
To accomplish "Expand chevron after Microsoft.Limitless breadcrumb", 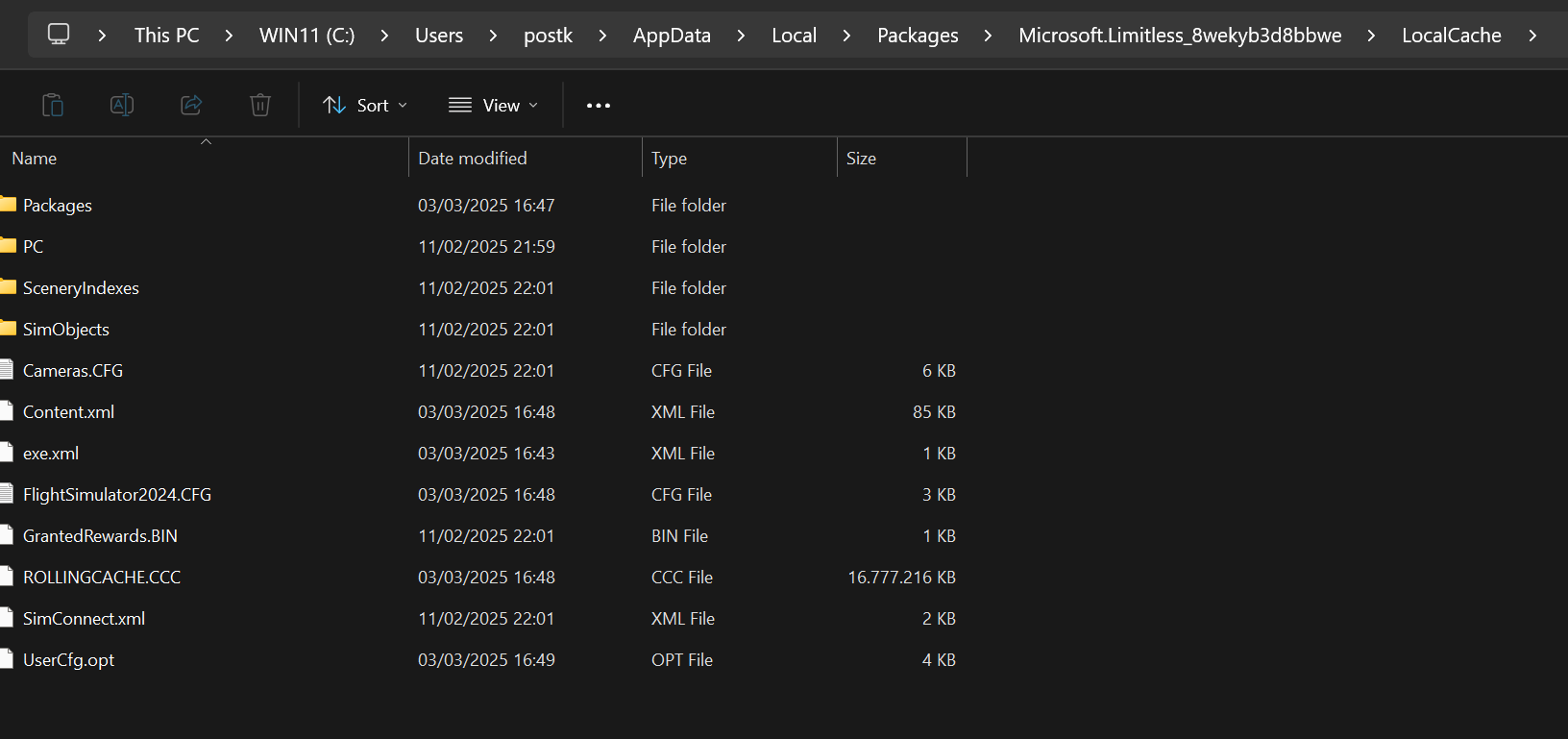I will (1371, 36).
